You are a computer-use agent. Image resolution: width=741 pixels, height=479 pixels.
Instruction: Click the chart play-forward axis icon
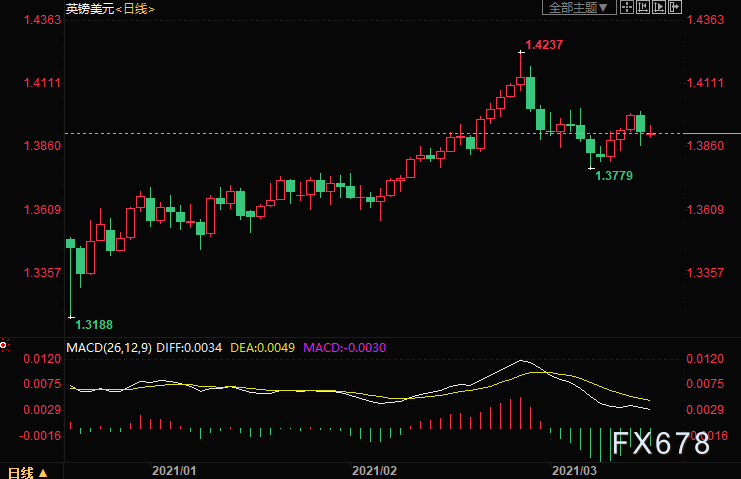[659, 7]
